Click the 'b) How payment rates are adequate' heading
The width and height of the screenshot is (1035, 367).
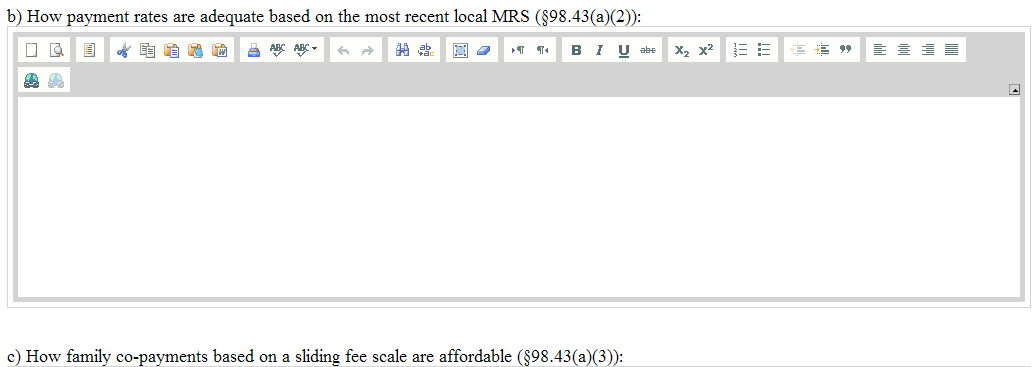pos(324,17)
